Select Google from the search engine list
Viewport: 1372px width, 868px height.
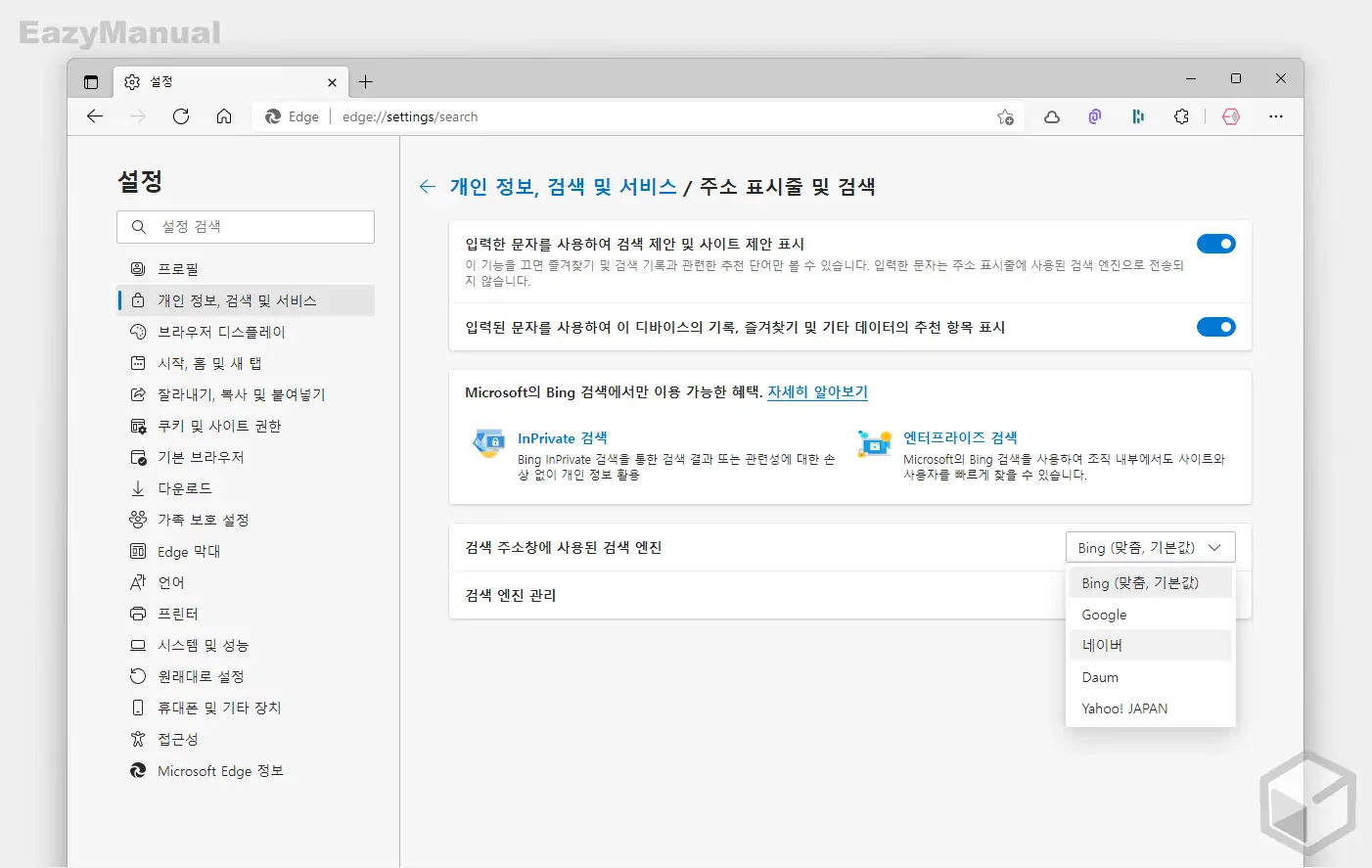[1150, 615]
